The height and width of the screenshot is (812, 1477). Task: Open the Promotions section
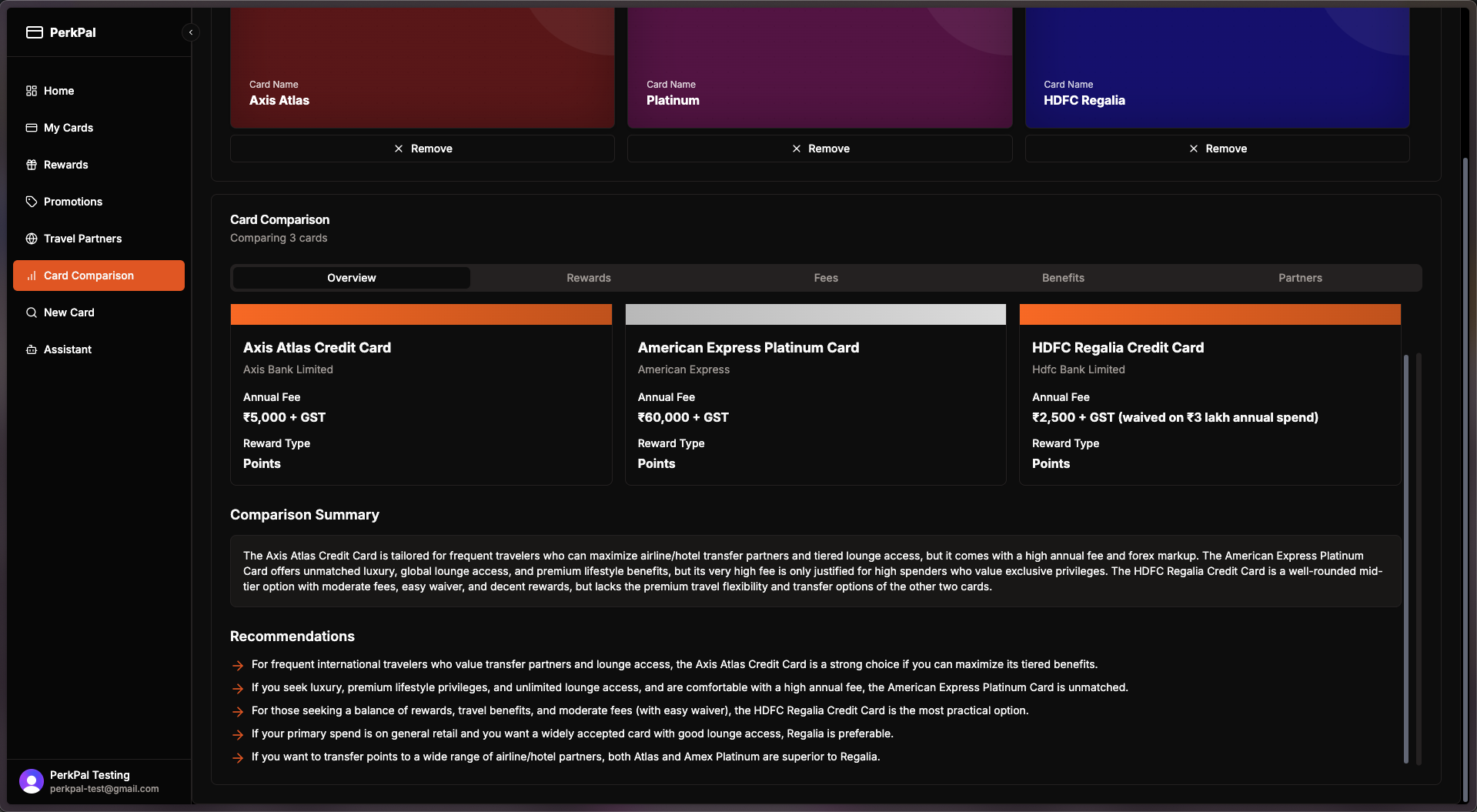click(99, 202)
